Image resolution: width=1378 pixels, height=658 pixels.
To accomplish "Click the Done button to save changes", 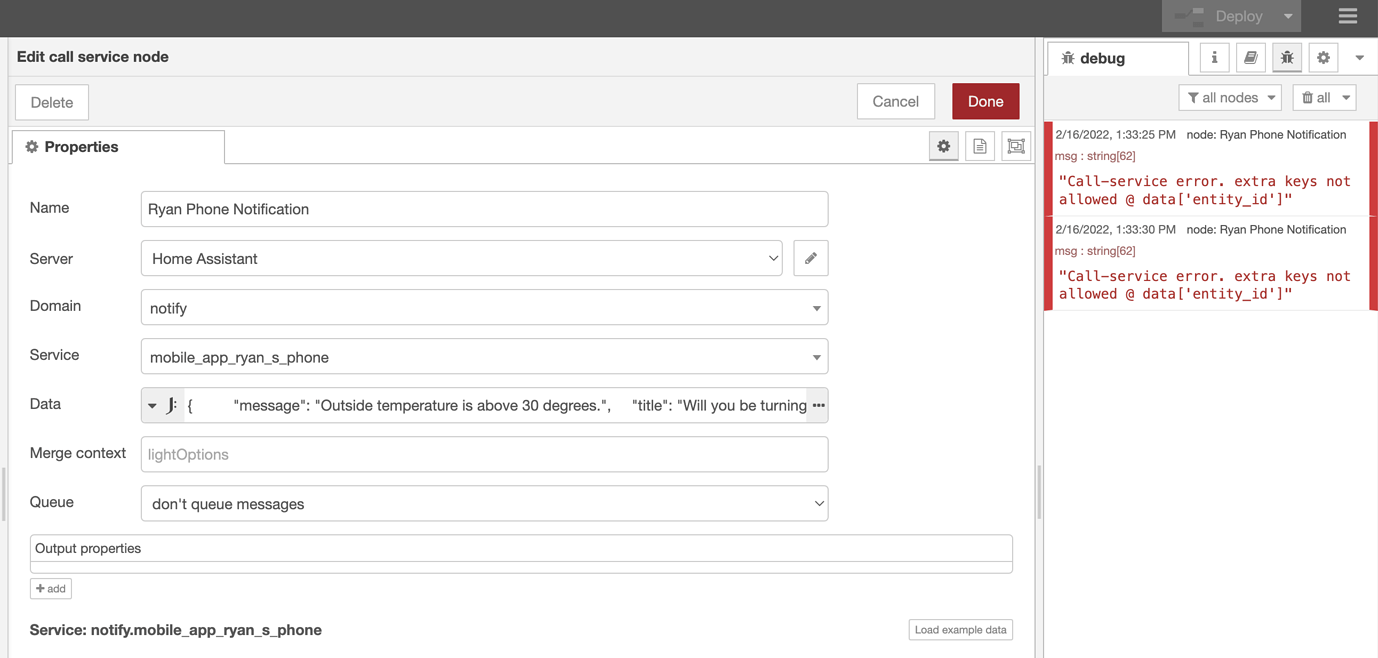I will pyautogui.click(x=985, y=101).
